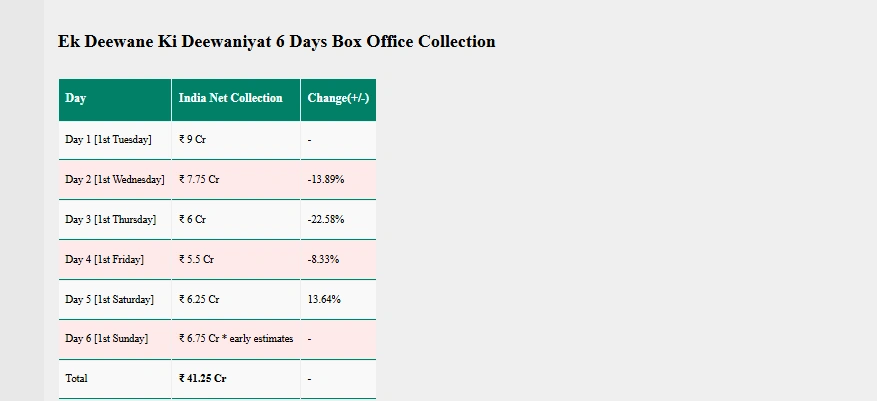Click the -8.33% change value

pos(323,260)
